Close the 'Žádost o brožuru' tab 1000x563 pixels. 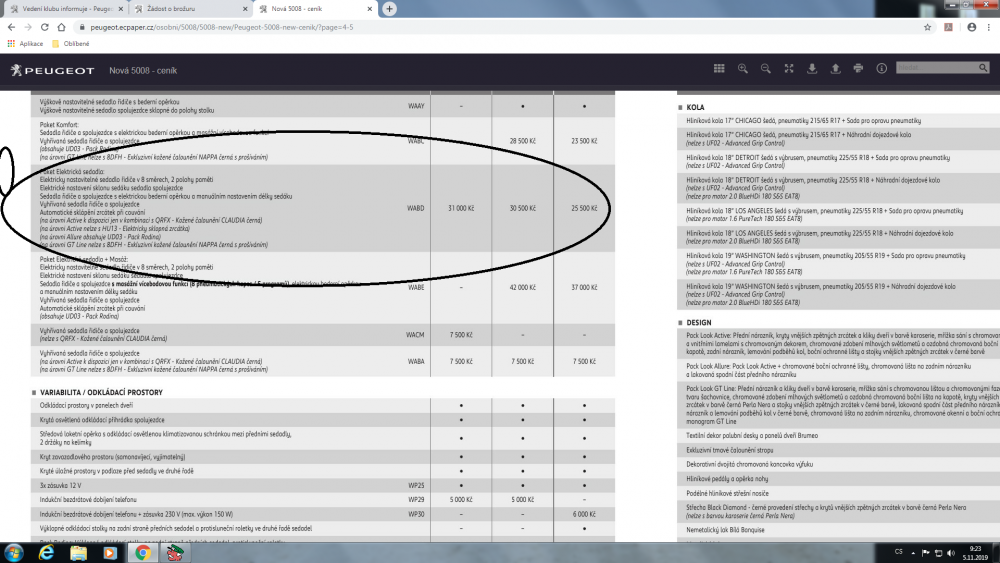click(x=246, y=9)
